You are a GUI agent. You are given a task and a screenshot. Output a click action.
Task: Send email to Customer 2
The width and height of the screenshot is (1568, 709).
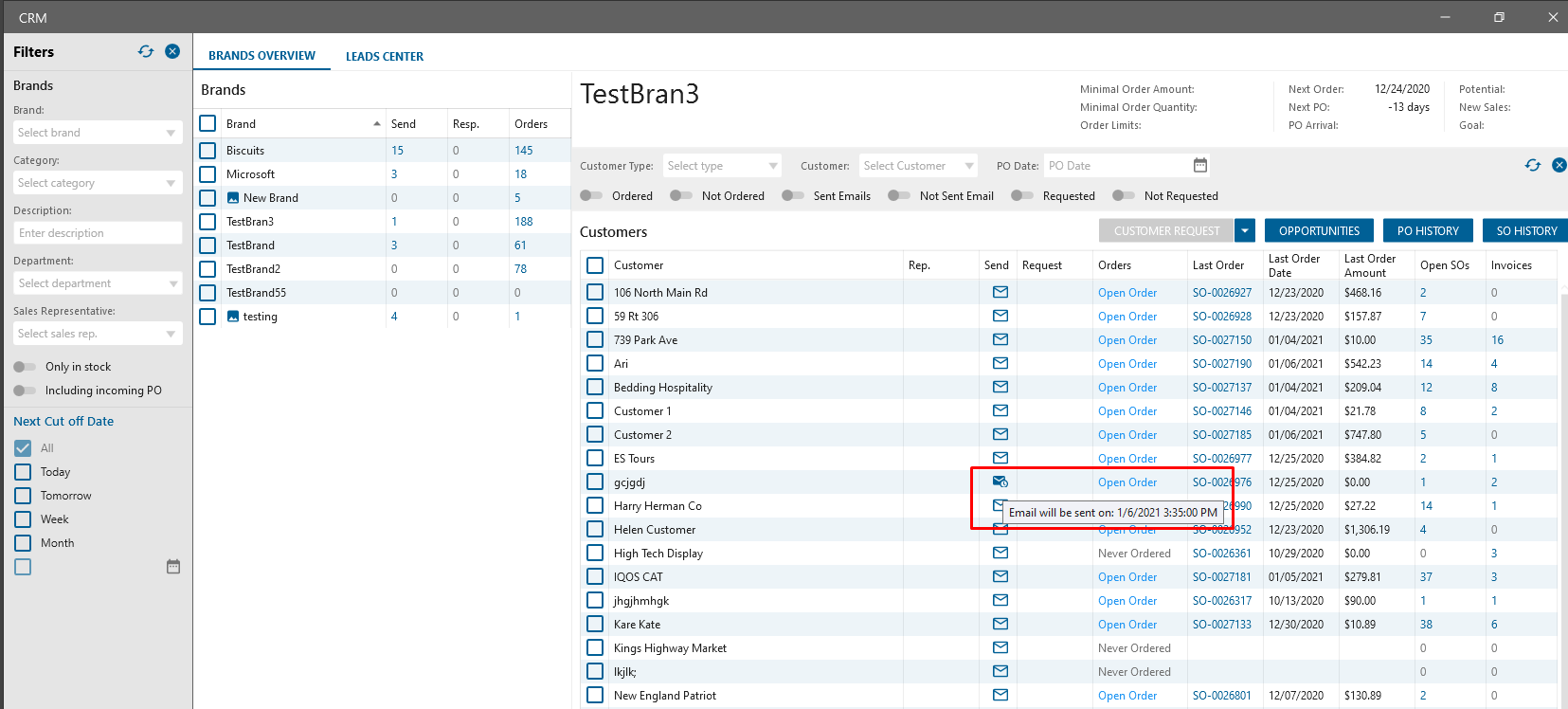1000,434
